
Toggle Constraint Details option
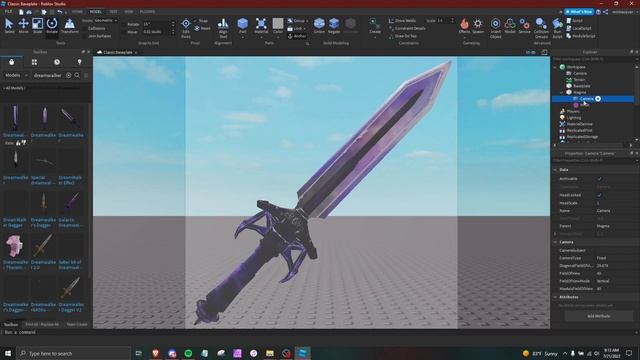click(x=407, y=28)
